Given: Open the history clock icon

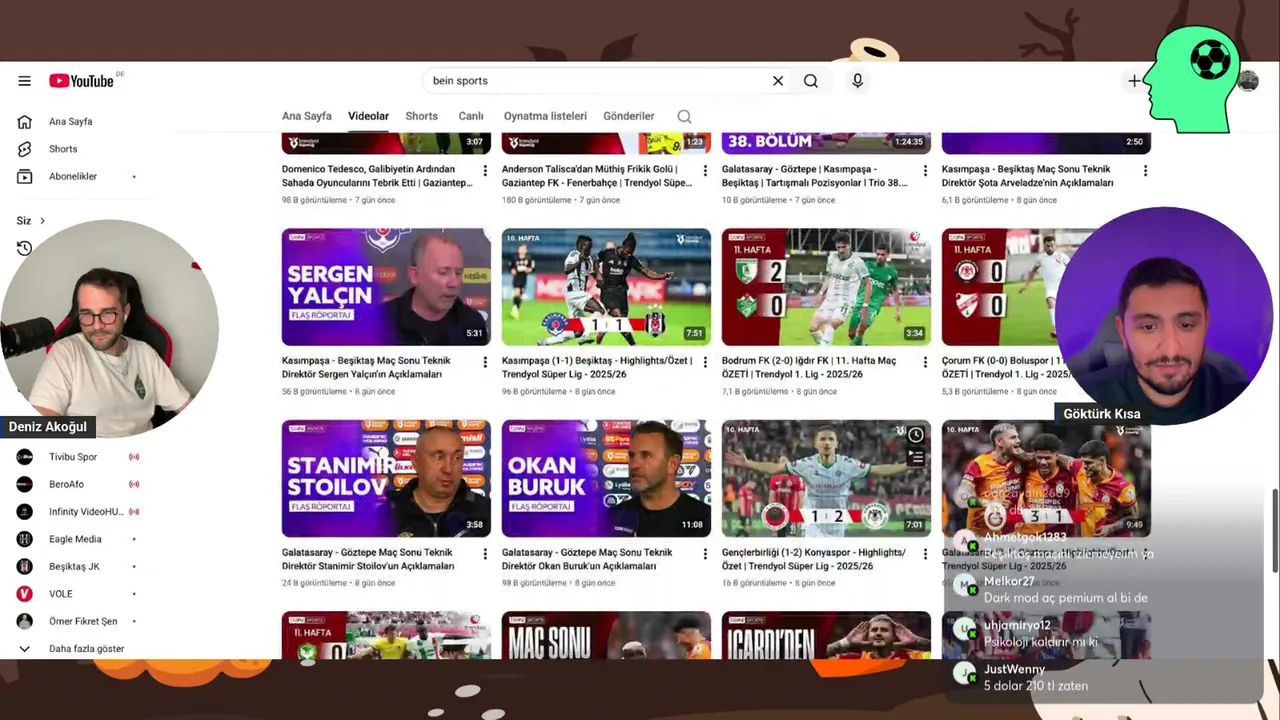Looking at the screenshot, I should [x=25, y=248].
